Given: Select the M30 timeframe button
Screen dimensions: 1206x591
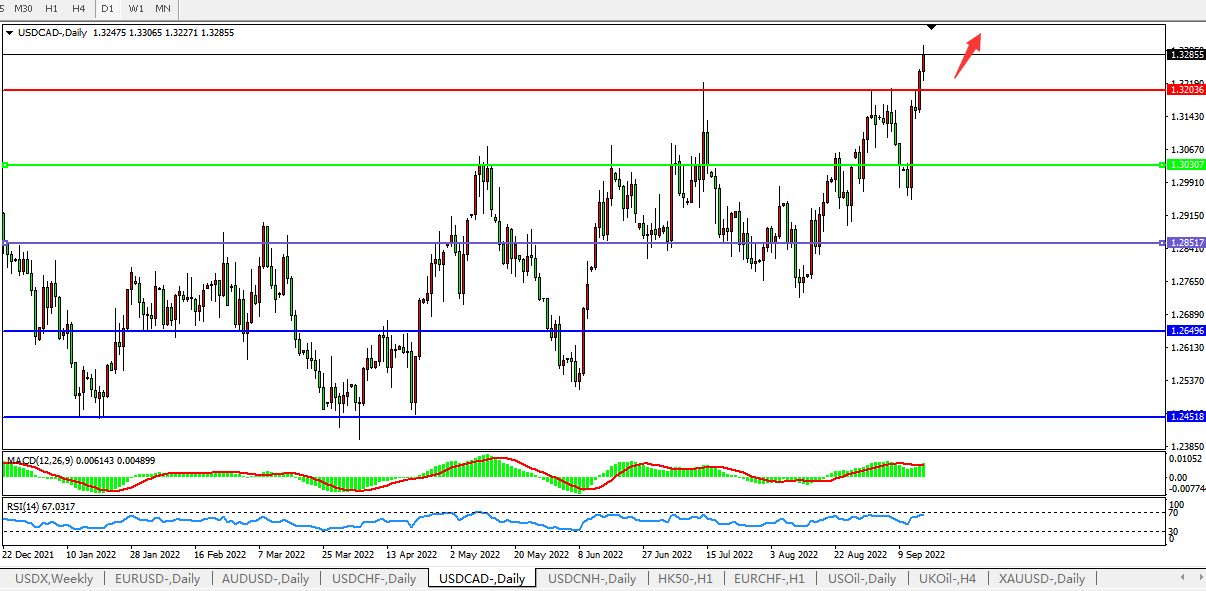Looking at the screenshot, I should pyautogui.click(x=24, y=8).
